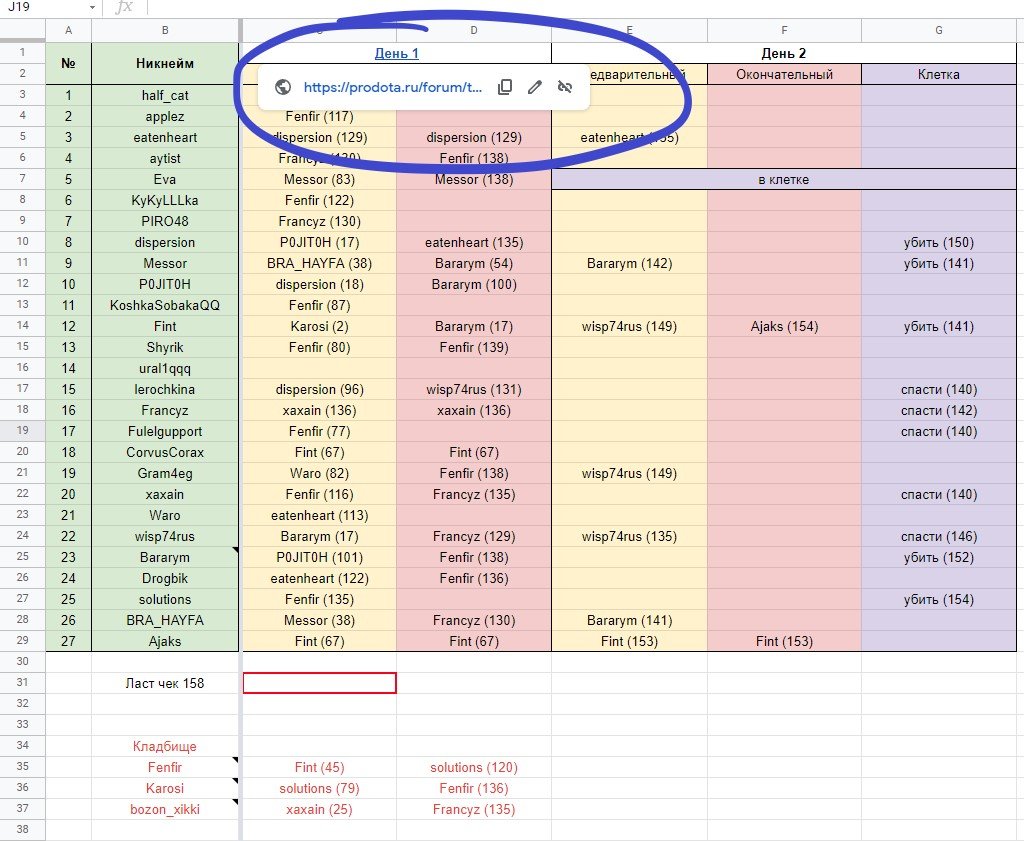Viewport: 1024px width, 841px height.
Task: Click the Ласт чек 158 cell
Action: click(x=165, y=683)
